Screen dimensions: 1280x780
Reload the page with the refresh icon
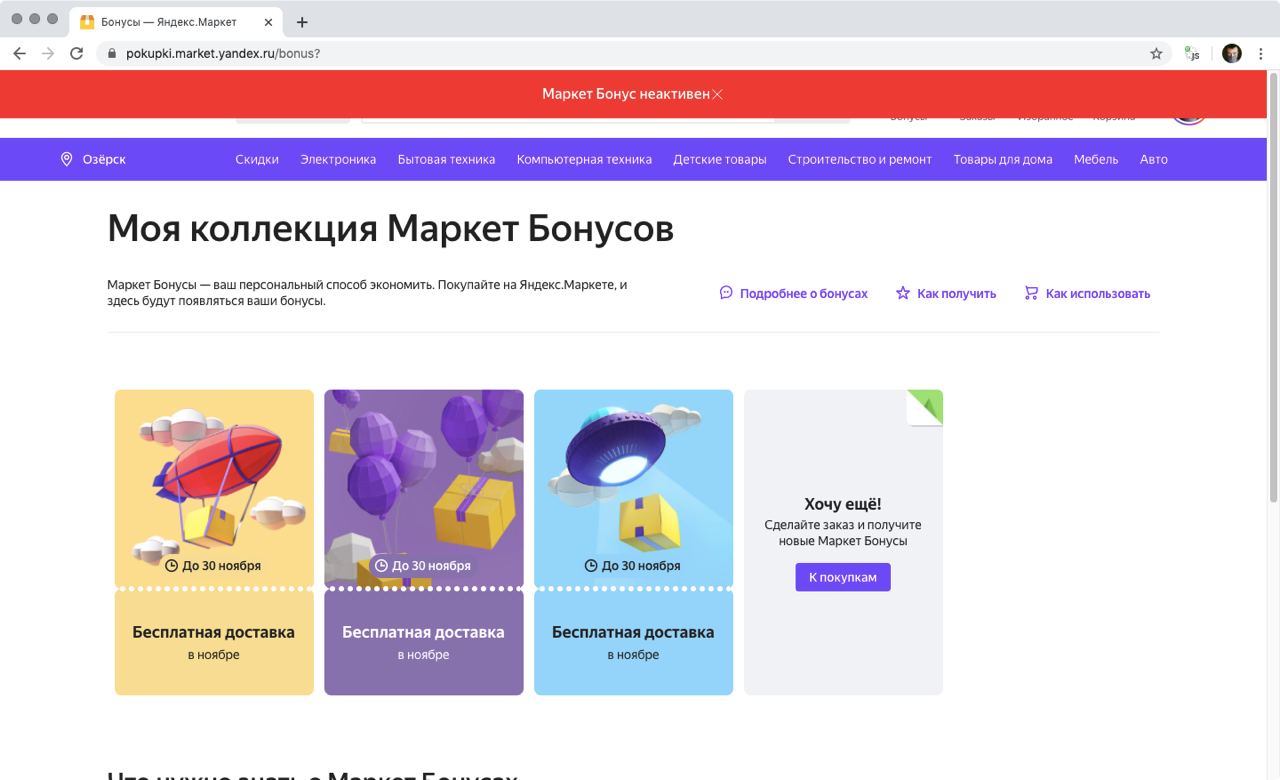(x=76, y=53)
